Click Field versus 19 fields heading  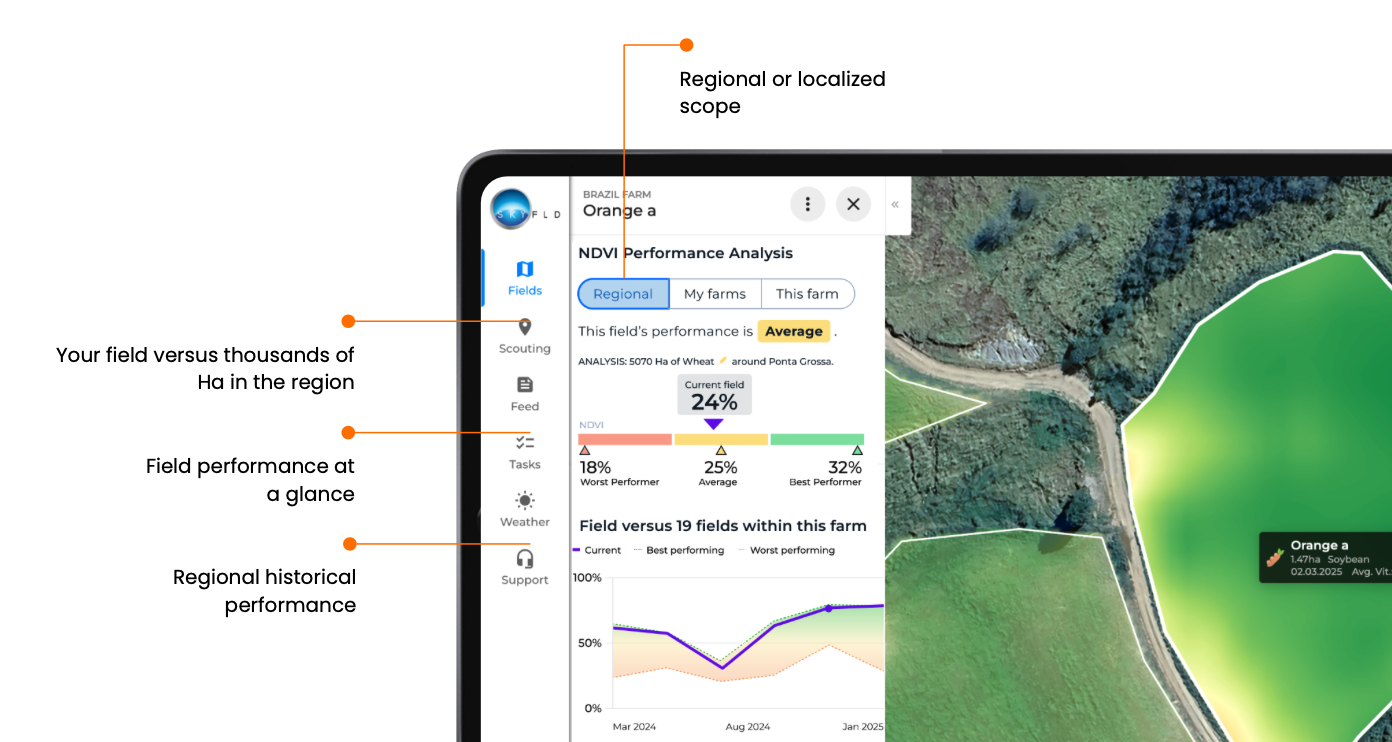point(723,525)
